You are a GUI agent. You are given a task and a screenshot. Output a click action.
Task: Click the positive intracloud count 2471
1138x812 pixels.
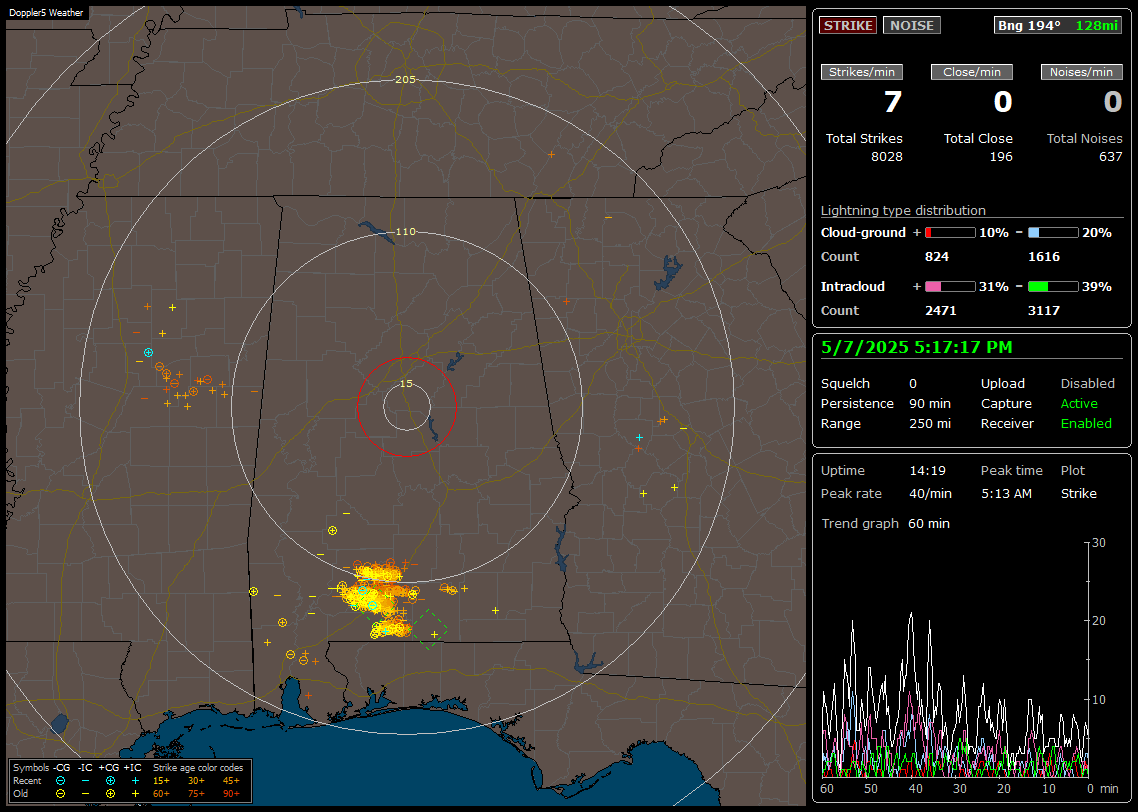(941, 311)
